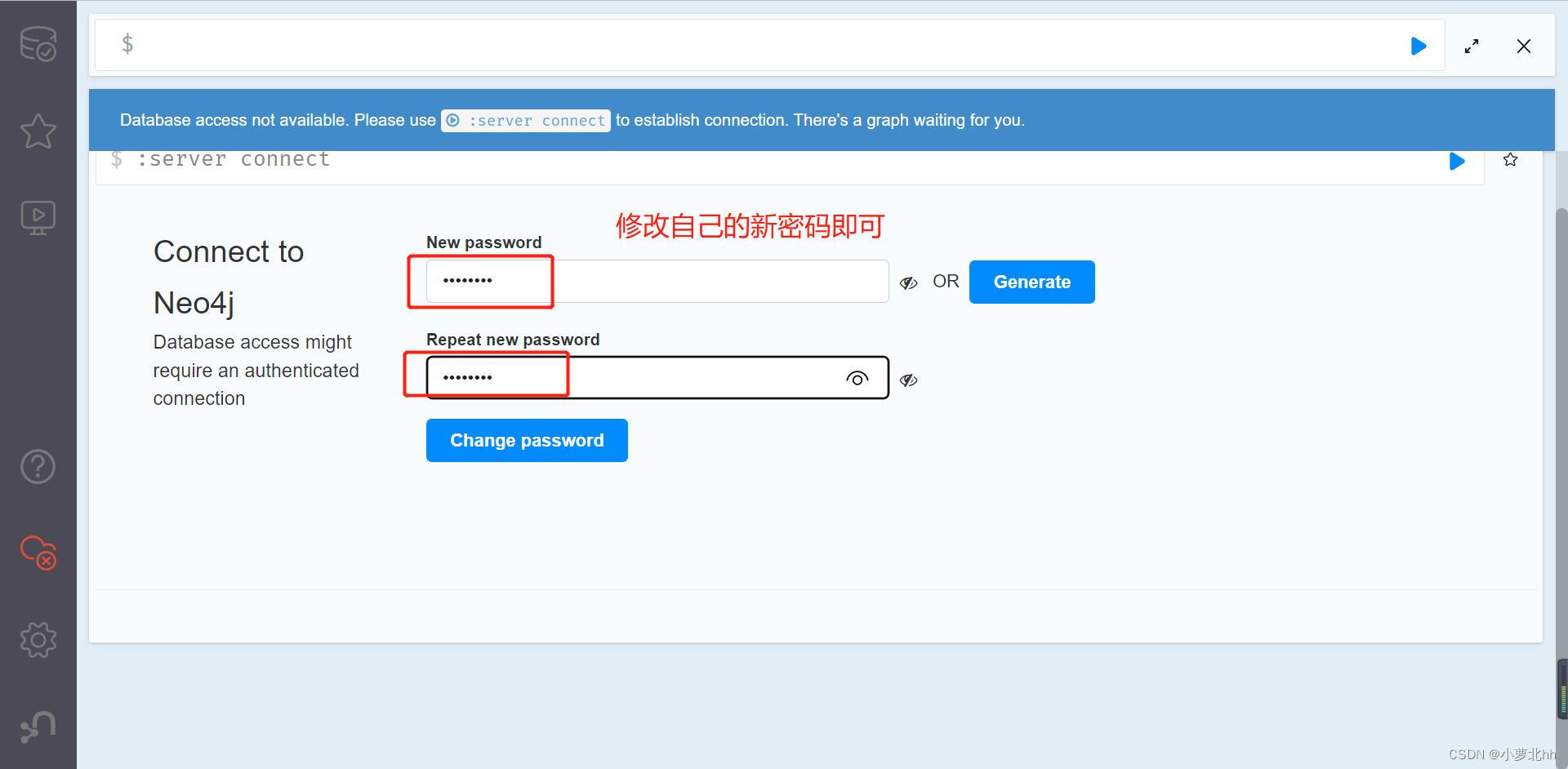Open the cloud sync error icon
Screen dimensions: 1568x769
coord(38,553)
